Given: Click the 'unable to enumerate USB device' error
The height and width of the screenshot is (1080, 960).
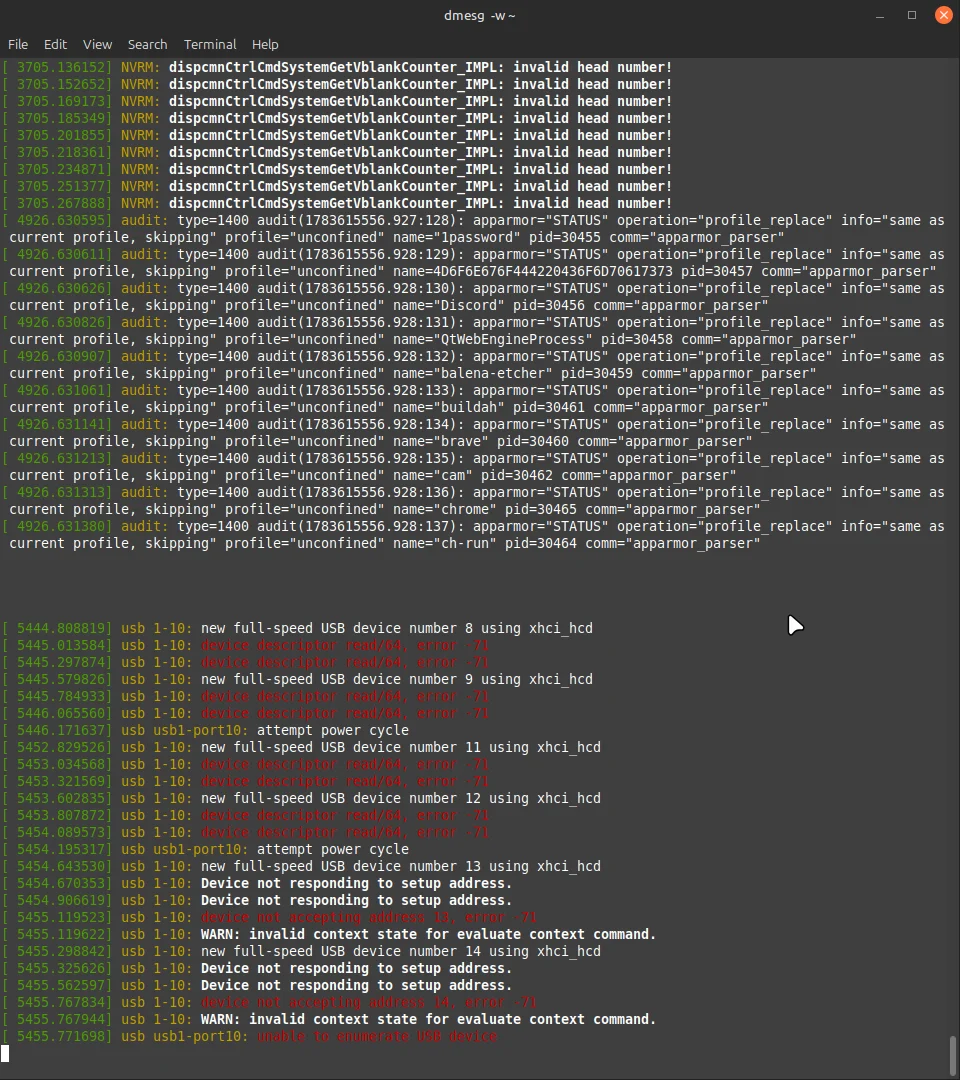Looking at the screenshot, I should 377,1036.
